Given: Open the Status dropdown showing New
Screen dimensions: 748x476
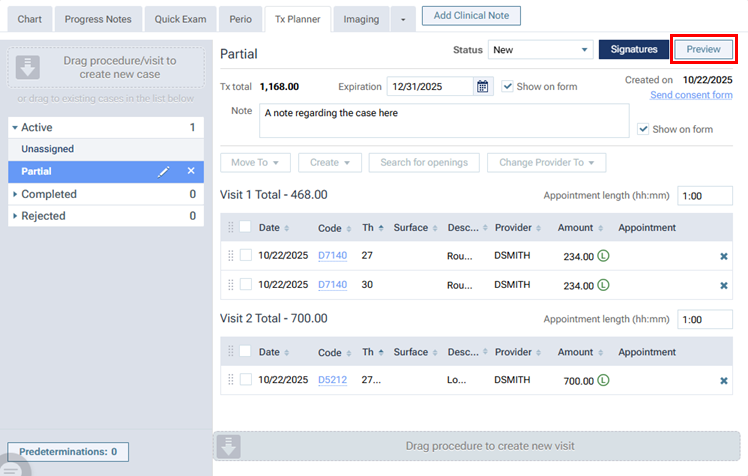Looking at the screenshot, I should (x=540, y=50).
